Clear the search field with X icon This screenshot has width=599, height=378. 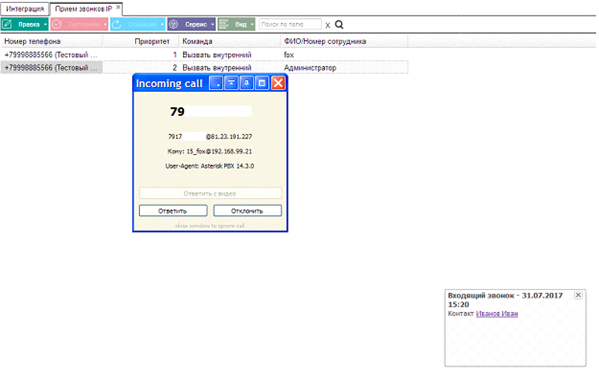pos(328,25)
